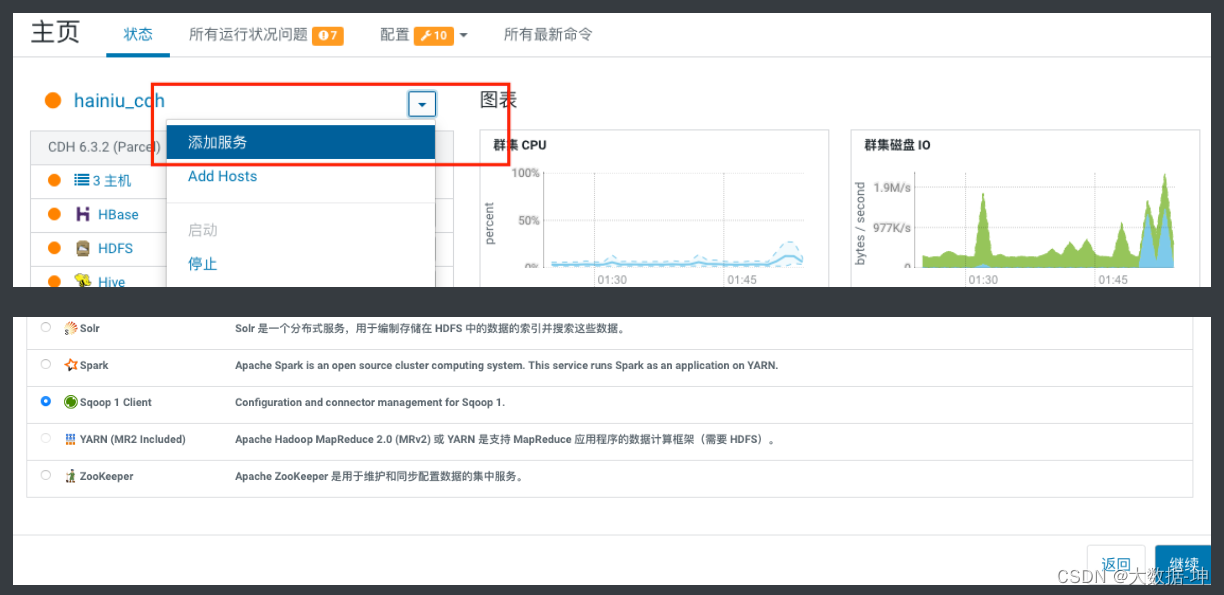1224x595 pixels.
Task: Open the 所有最新命令 tab
Action: click(x=548, y=34)
